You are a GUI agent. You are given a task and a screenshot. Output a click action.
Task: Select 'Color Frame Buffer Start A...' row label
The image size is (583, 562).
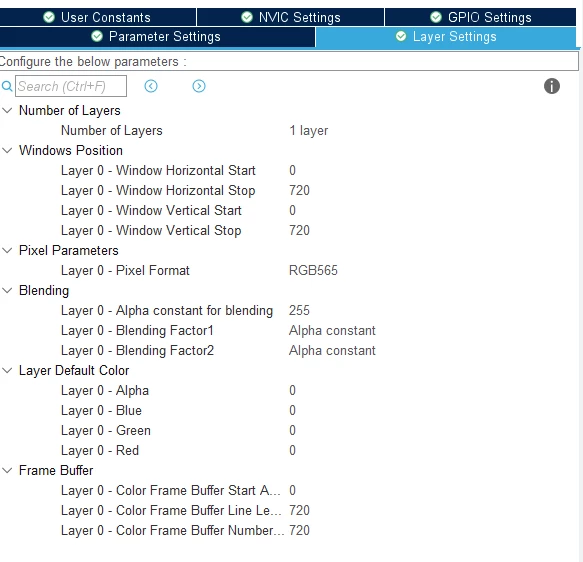pos(171,490)
